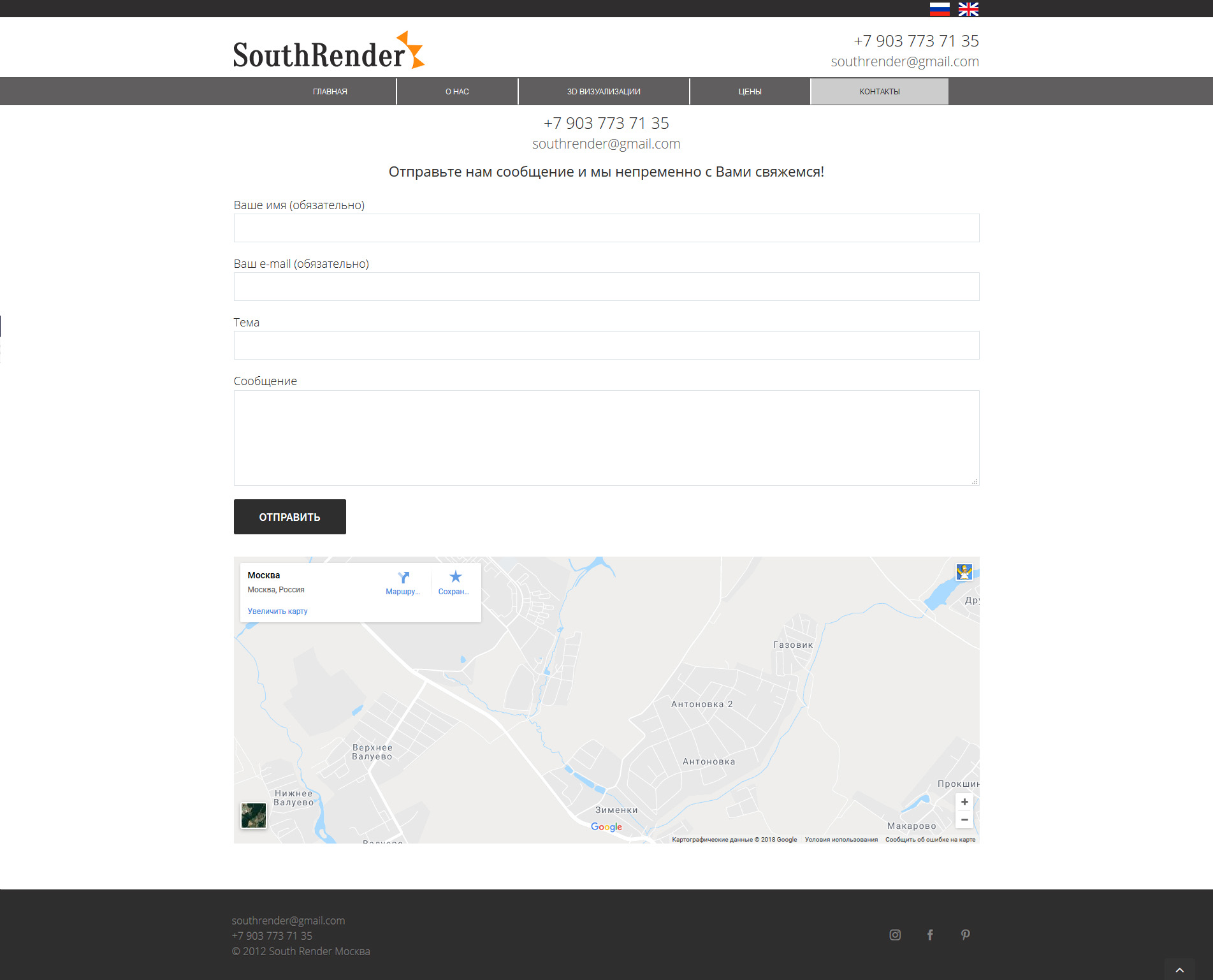Click the Увеличить карту link
The width and height of the screenshot is (1213, 980).
277,611
